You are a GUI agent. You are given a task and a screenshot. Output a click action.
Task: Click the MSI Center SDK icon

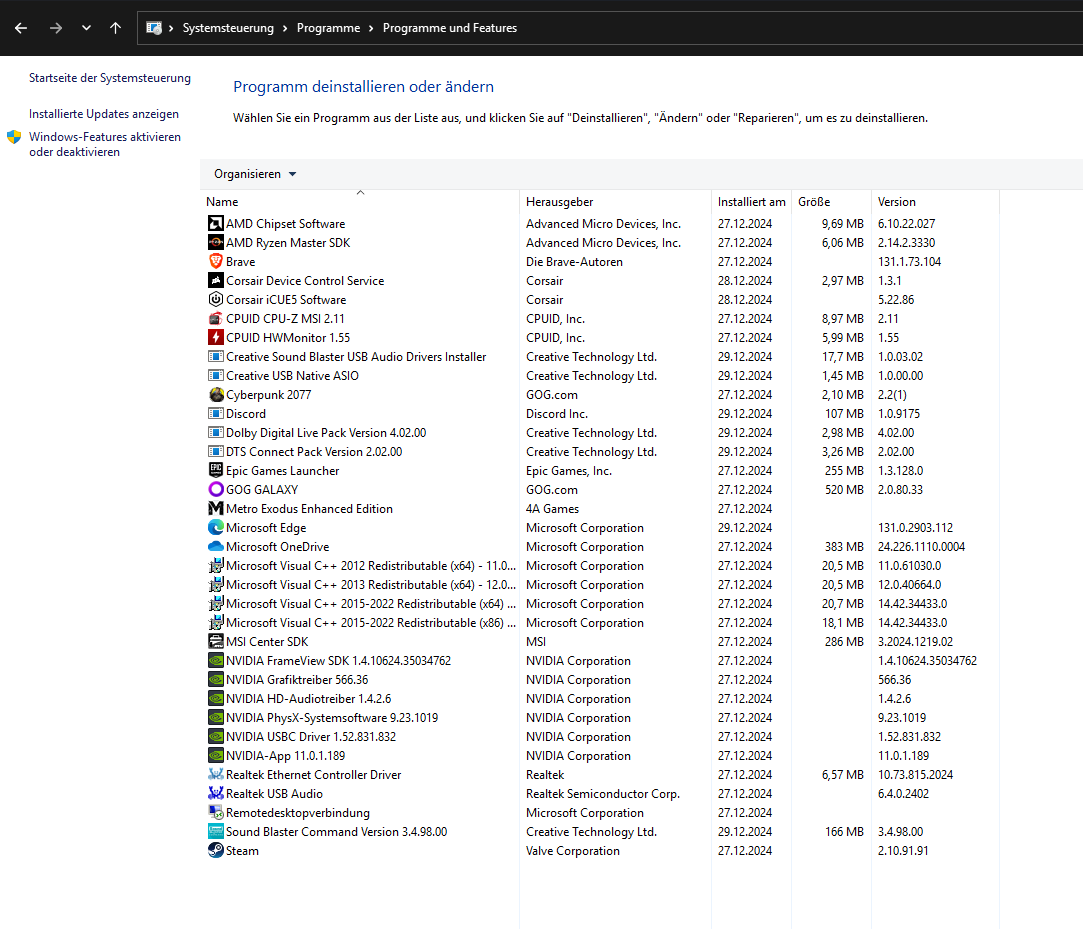(x=215, y=642)
